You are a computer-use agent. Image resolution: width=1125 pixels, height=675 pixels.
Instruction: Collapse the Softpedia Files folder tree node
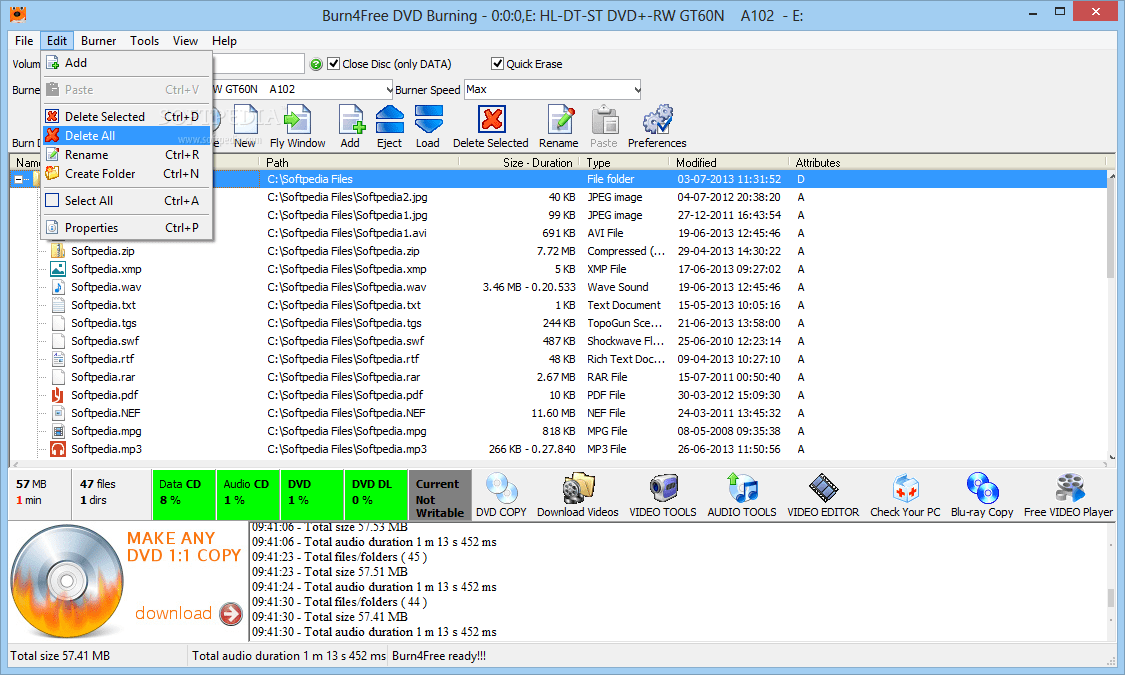click(x=19, y=179)
